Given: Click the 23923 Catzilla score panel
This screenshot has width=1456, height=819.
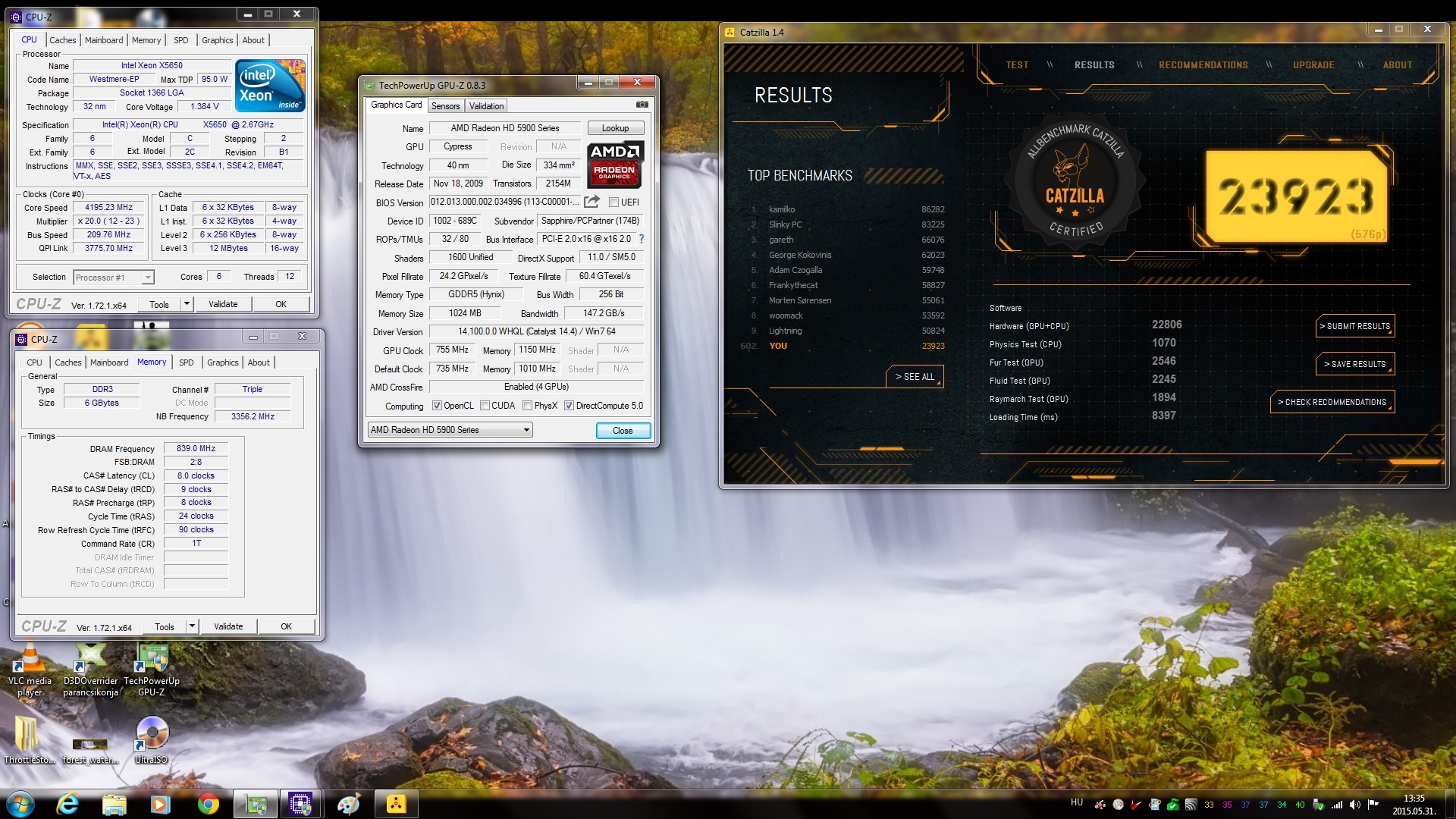Looking at the screenshot, I should tap(1296, 196).
